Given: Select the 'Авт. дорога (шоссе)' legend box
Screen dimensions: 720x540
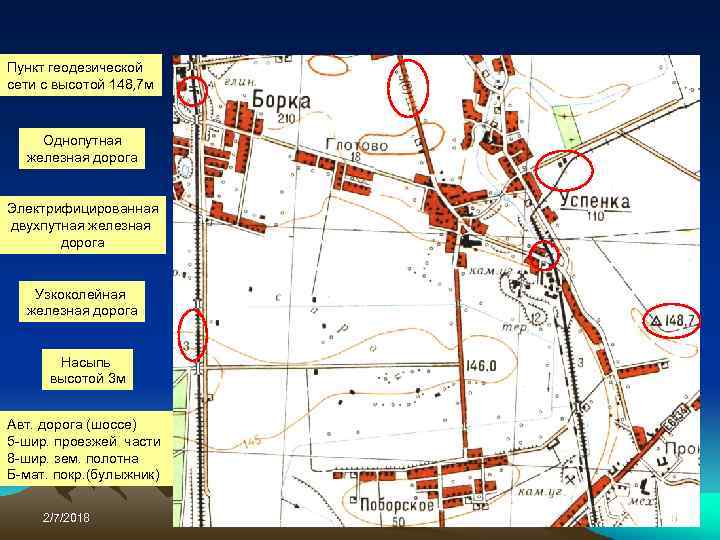Looking at the screenshot, I should (86, 449).
